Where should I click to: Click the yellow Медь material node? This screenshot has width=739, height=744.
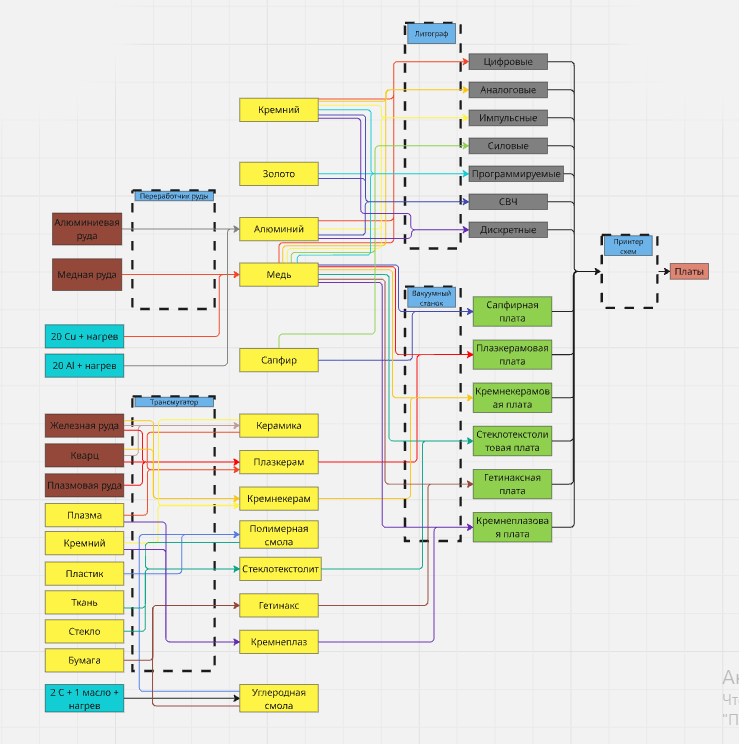(x=278, y=274)
